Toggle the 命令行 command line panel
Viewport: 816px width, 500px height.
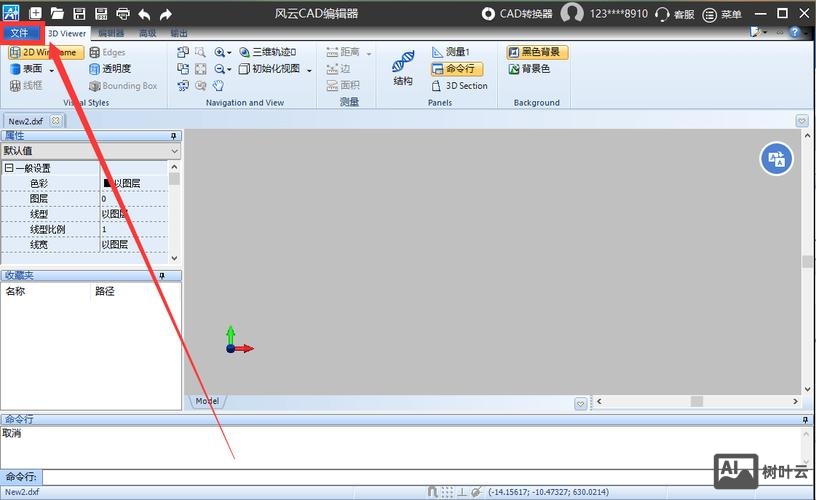(457, 69)
